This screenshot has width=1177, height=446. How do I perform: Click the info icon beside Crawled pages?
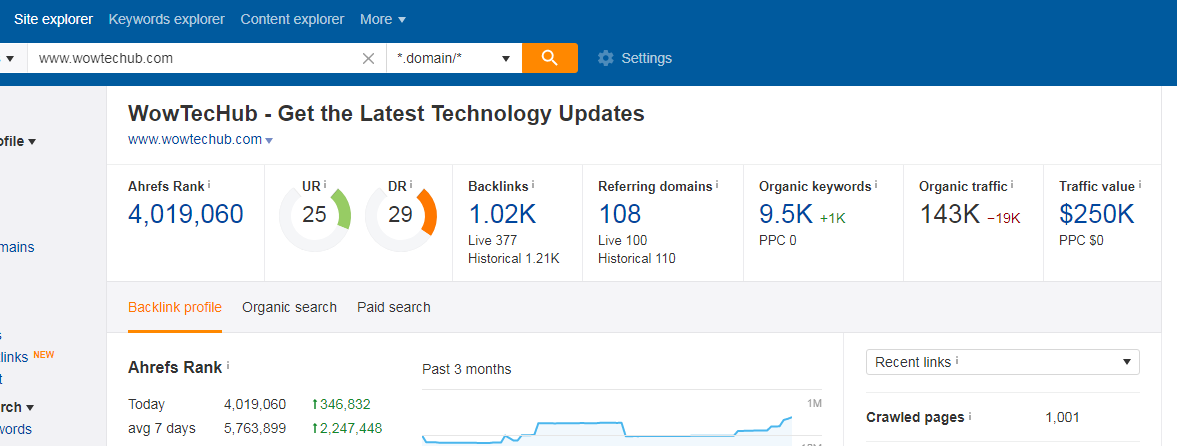point(969,417)
